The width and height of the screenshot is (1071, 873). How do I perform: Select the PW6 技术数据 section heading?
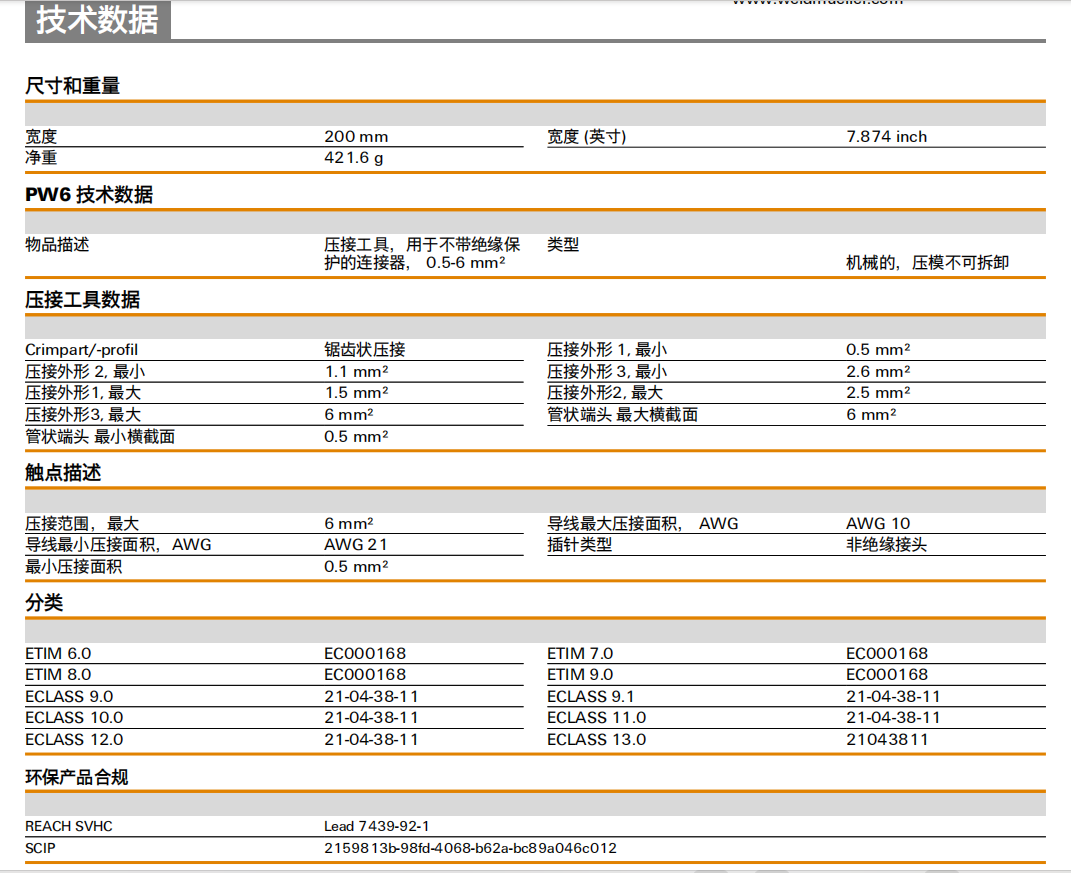coord(89,195)
